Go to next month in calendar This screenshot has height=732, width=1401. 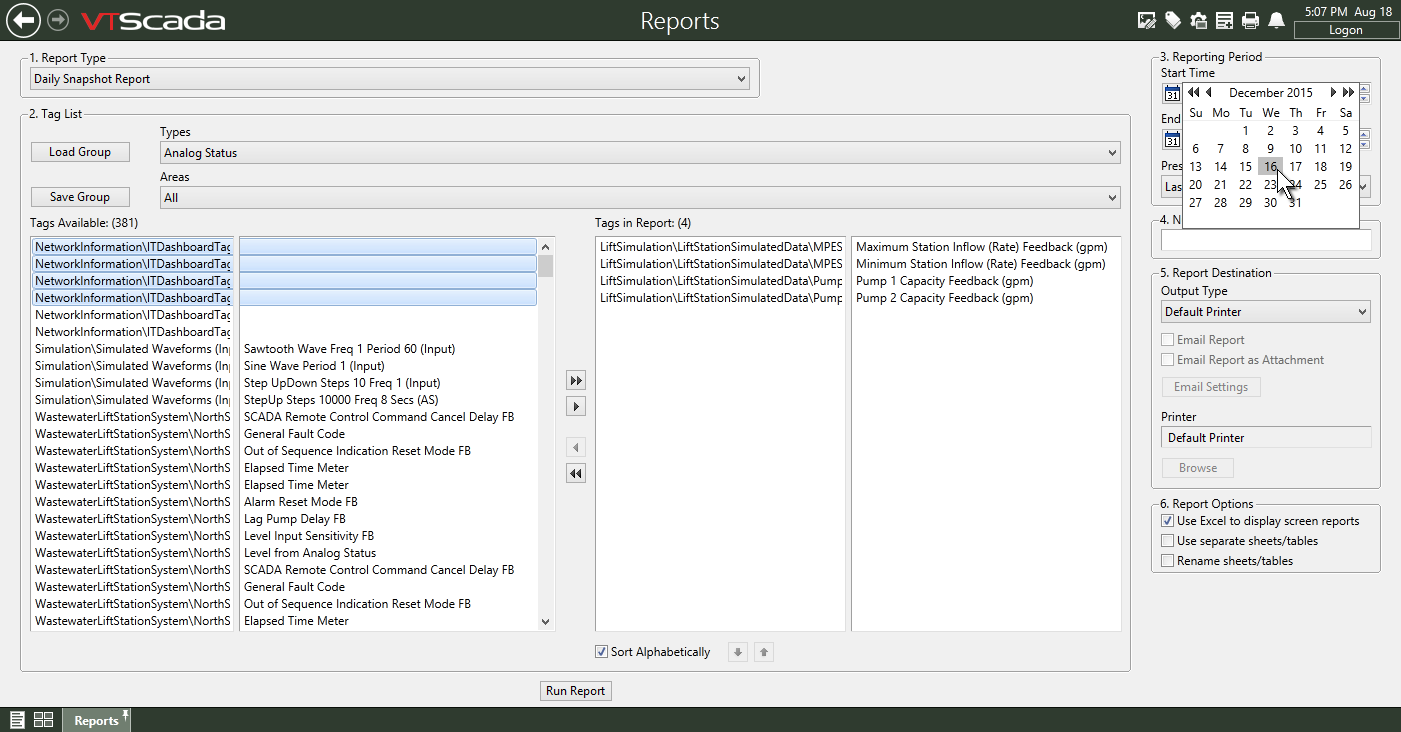[1333, 93]
